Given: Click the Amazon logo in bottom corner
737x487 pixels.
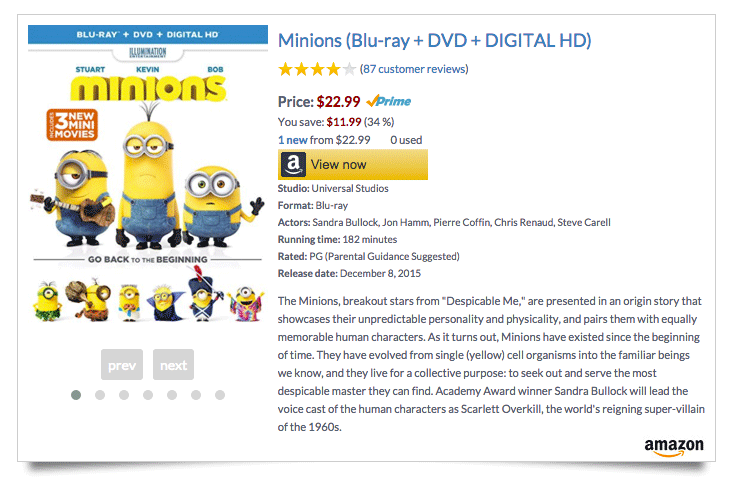Looking at the screenshot, I should [x=673, y=447].
